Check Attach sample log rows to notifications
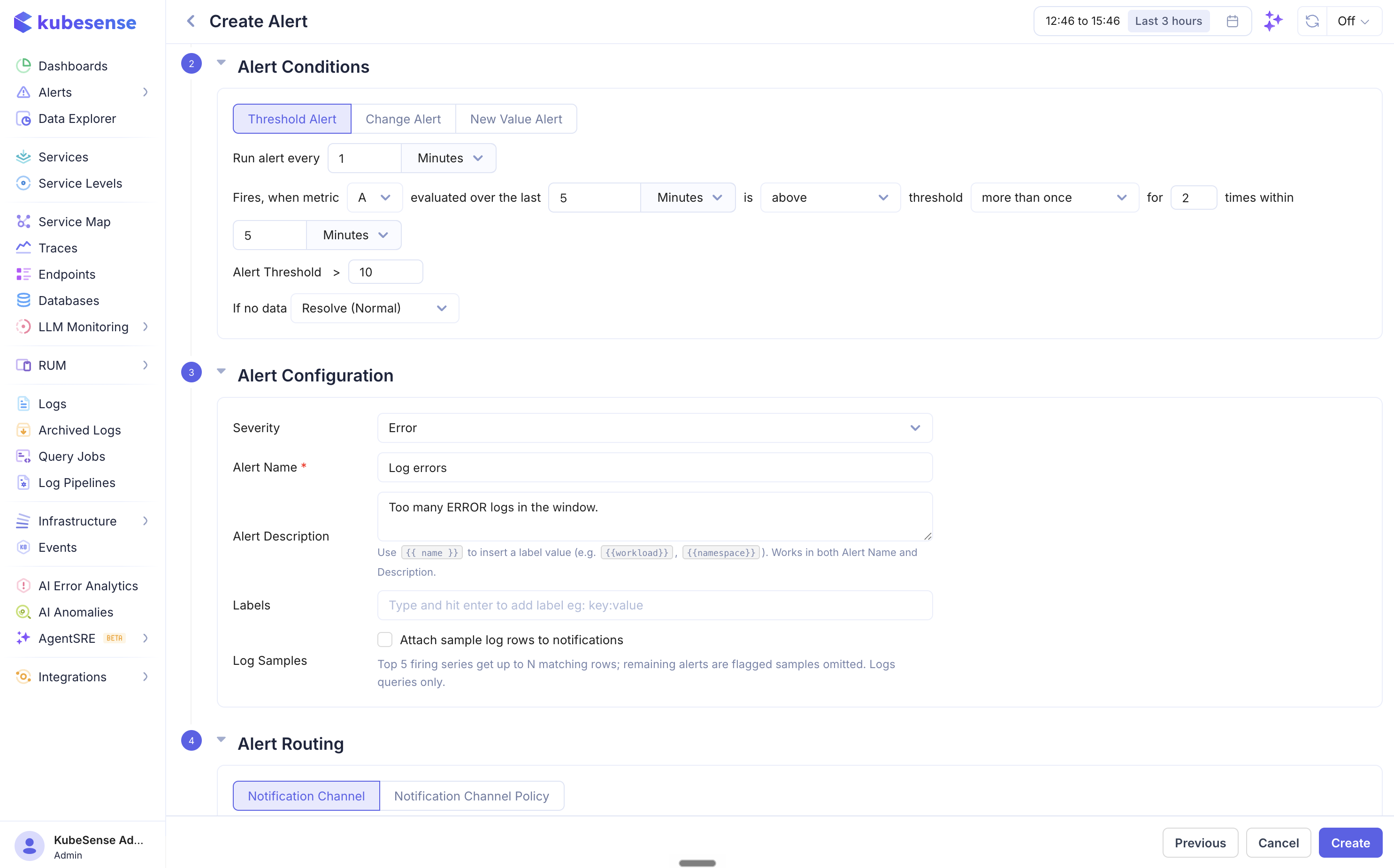Viewport: 1394px width, 868px height. coord(385,640)
